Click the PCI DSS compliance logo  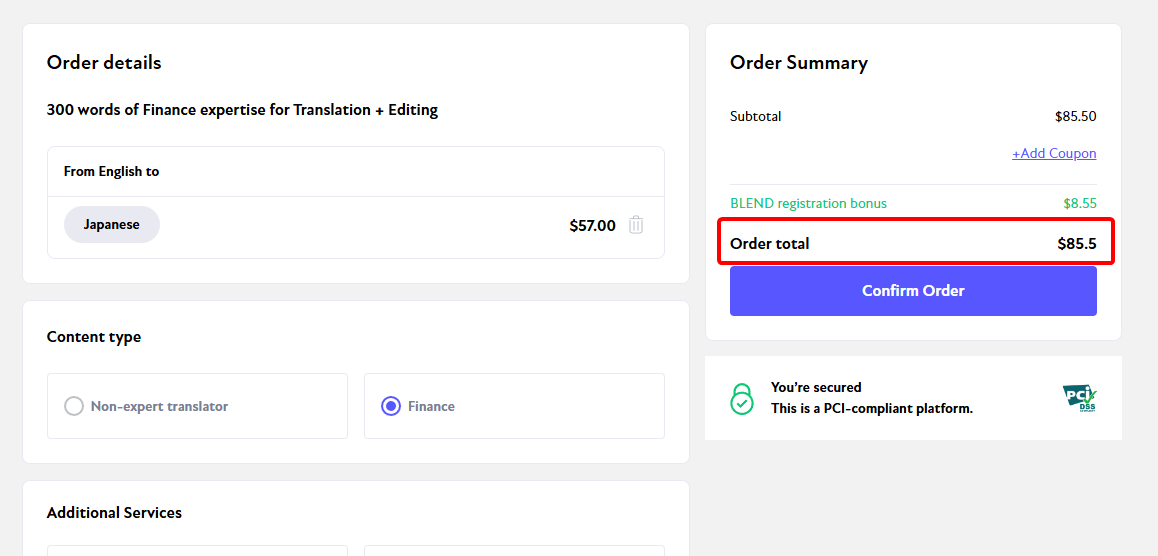click(x=1079, y=398)
